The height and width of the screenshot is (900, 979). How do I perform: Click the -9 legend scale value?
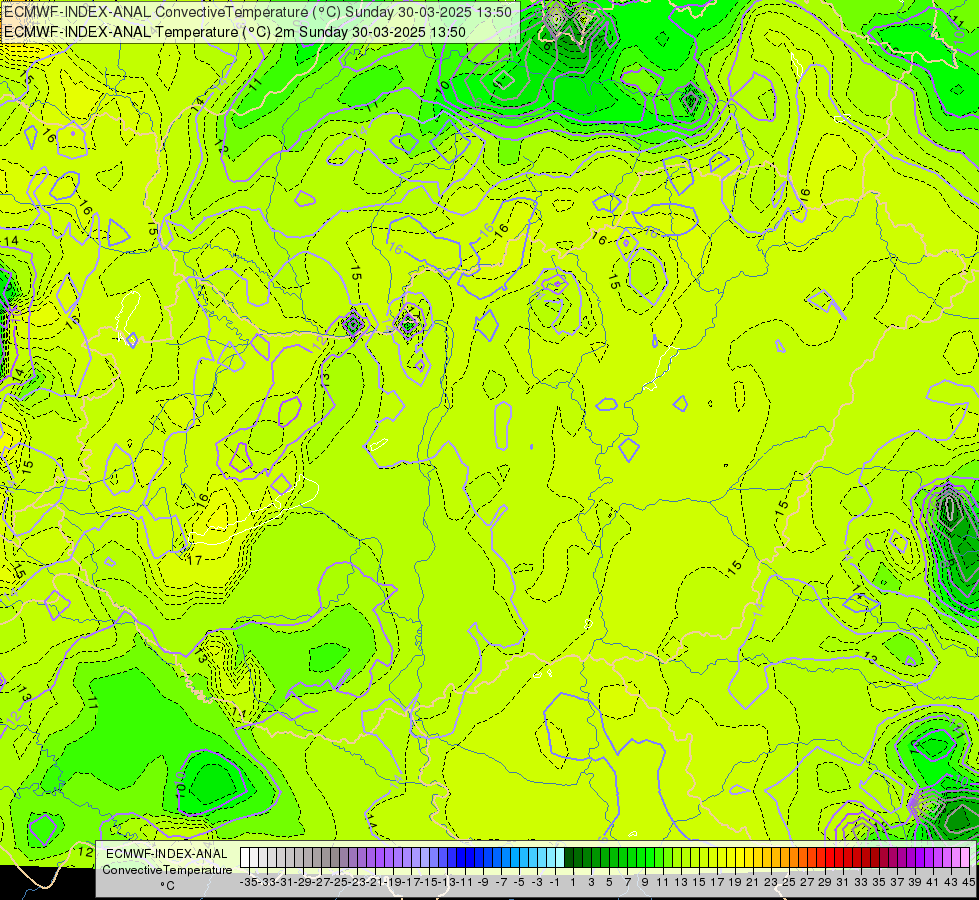pyautogui.click(x=483, y=883)
